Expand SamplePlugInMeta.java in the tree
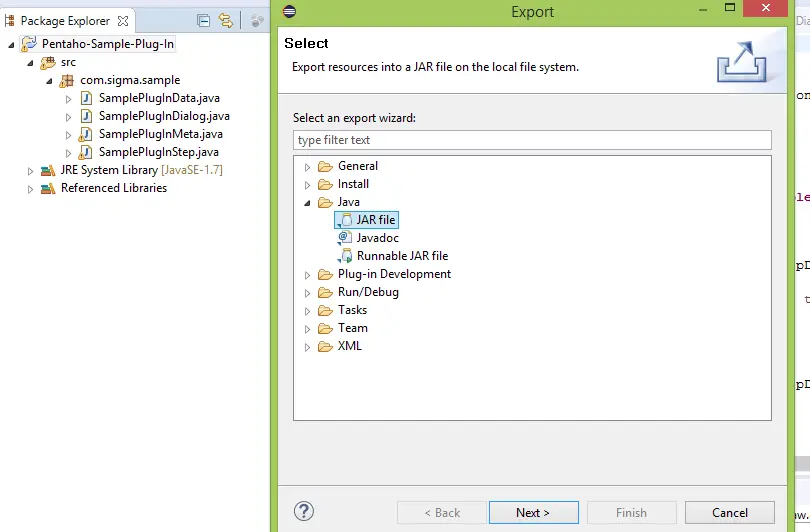The width and height of the screenshot is (810, 532). tap(68, 135)
